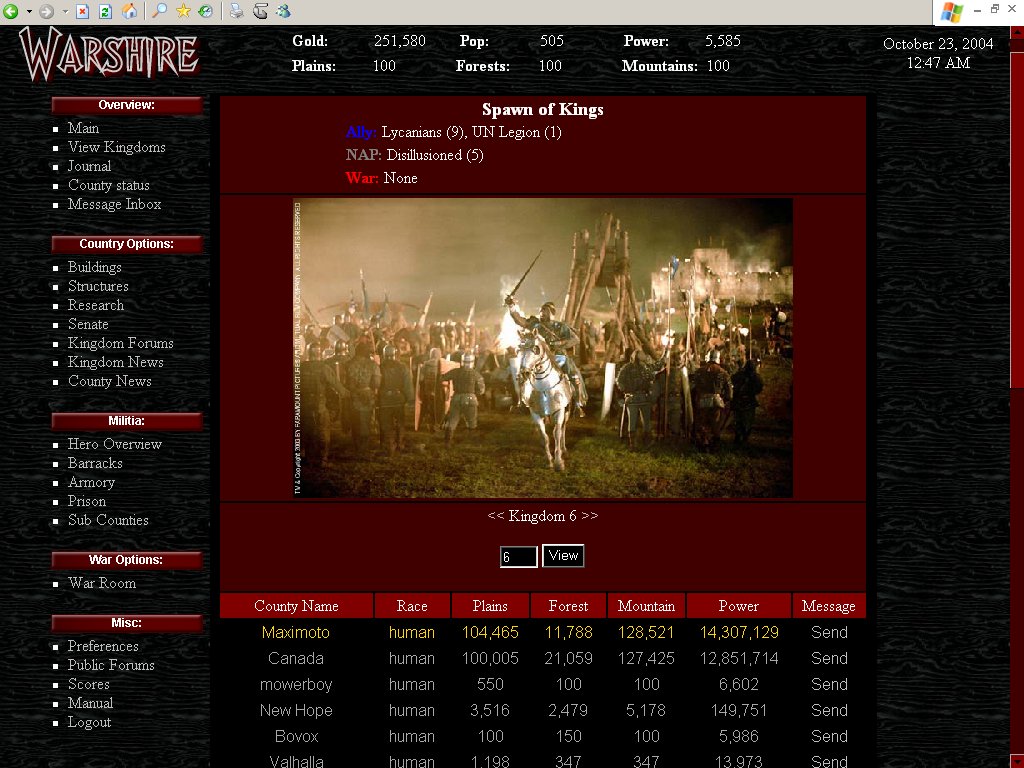Refresh the page with the toolbar icon

pos(105,12)
